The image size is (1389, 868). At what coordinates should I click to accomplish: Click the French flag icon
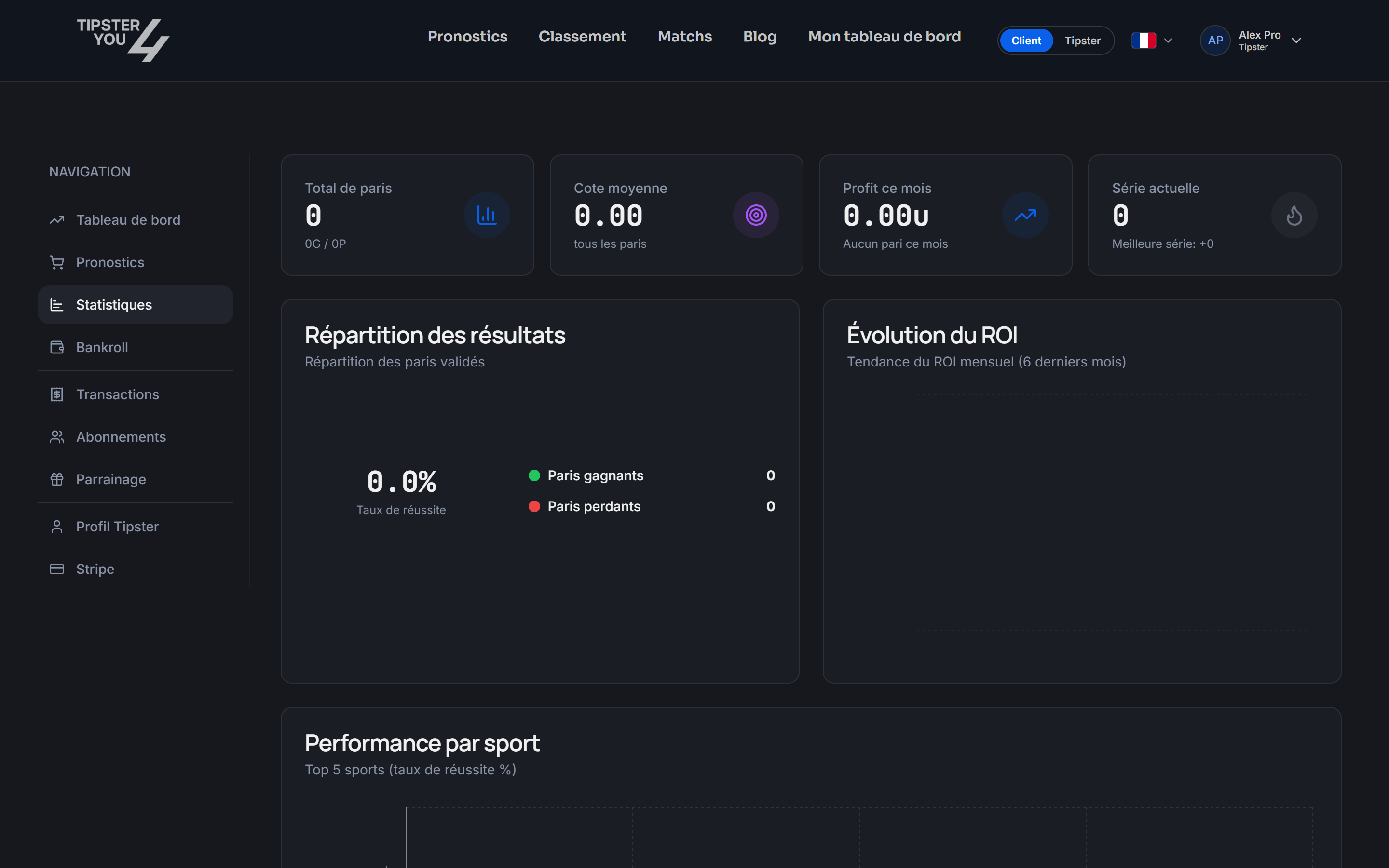1144,40
